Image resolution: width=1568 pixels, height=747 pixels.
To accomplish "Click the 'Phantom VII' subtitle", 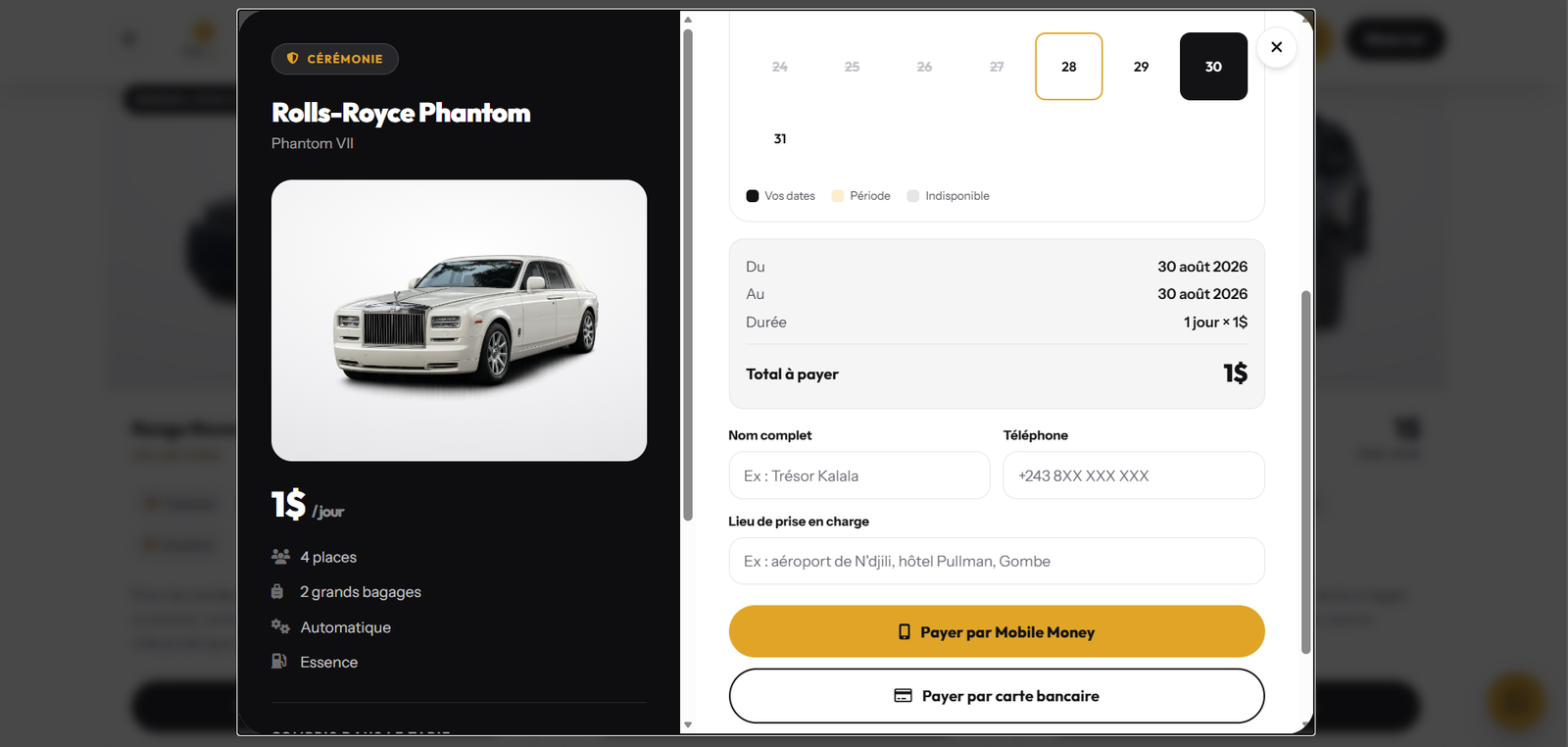I will pos(313,143).
